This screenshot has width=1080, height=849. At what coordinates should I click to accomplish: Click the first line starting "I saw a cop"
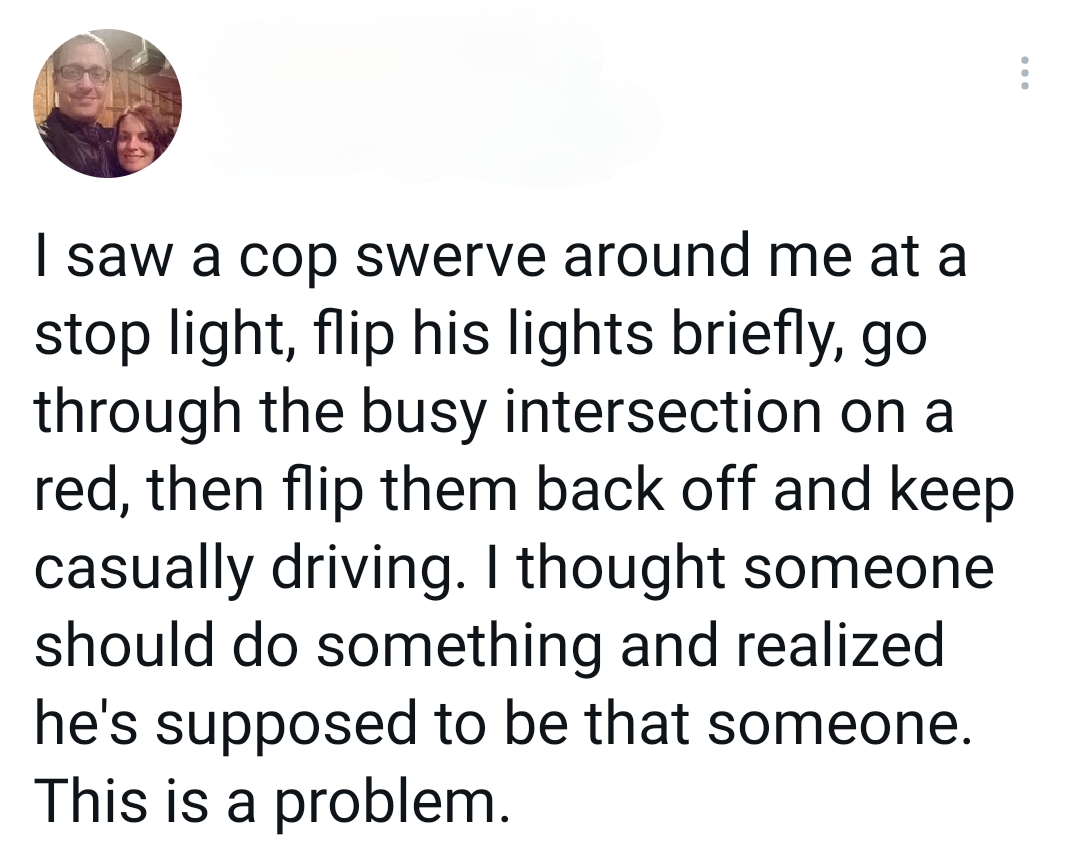[x=500, y=256]
